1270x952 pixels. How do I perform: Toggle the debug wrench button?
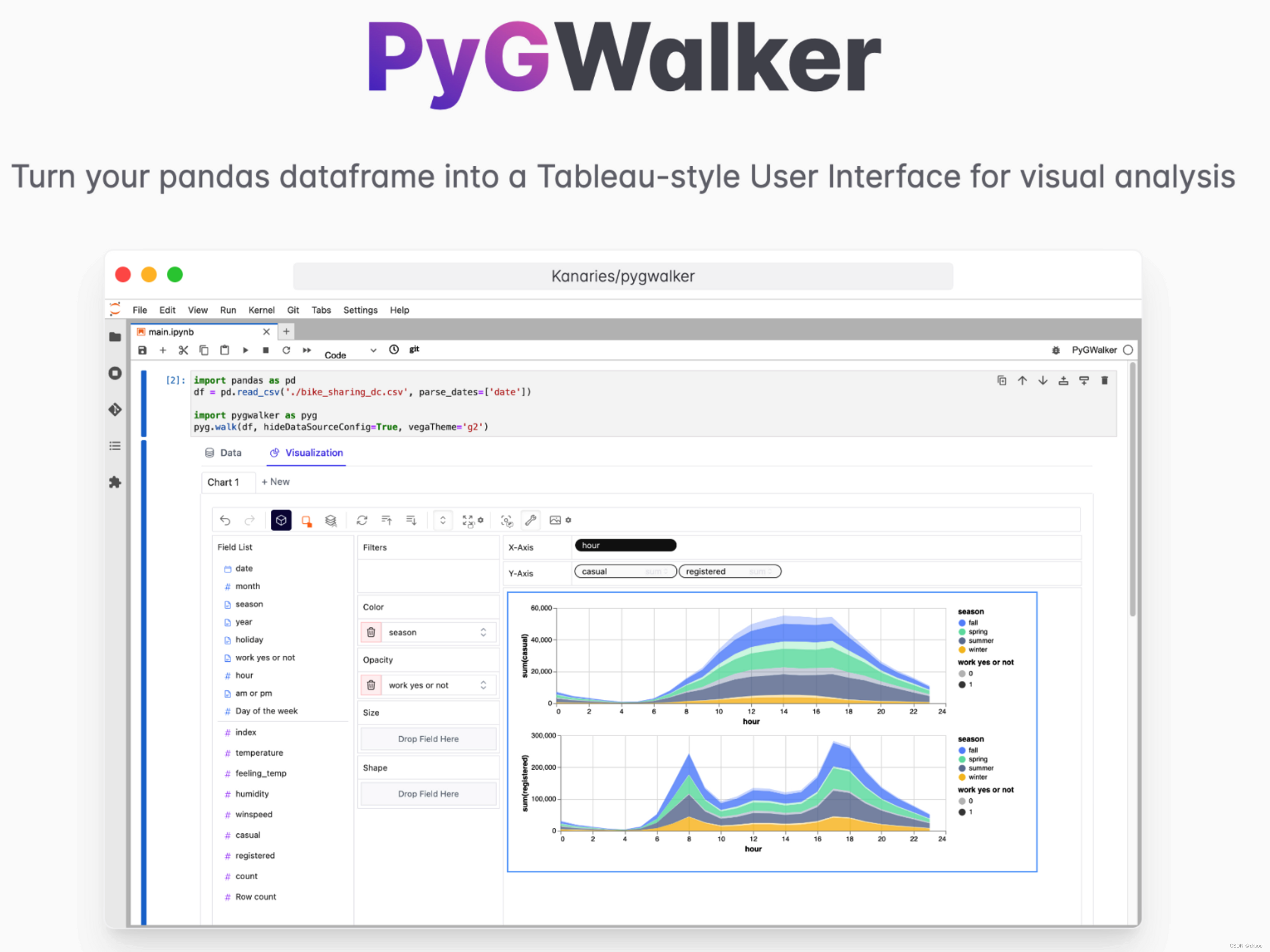pos(530,520)
